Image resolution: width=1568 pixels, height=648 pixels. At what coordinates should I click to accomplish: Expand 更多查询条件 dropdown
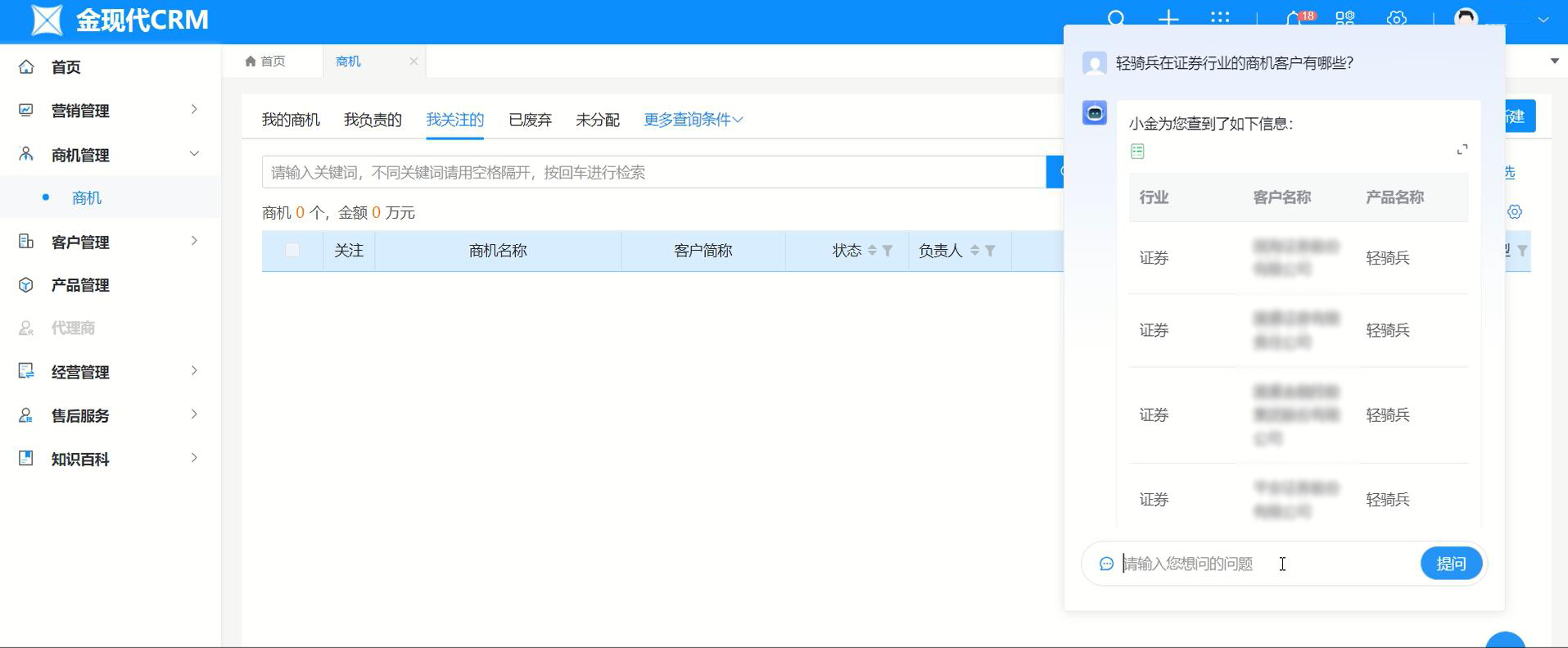click(x=693, y=120)
